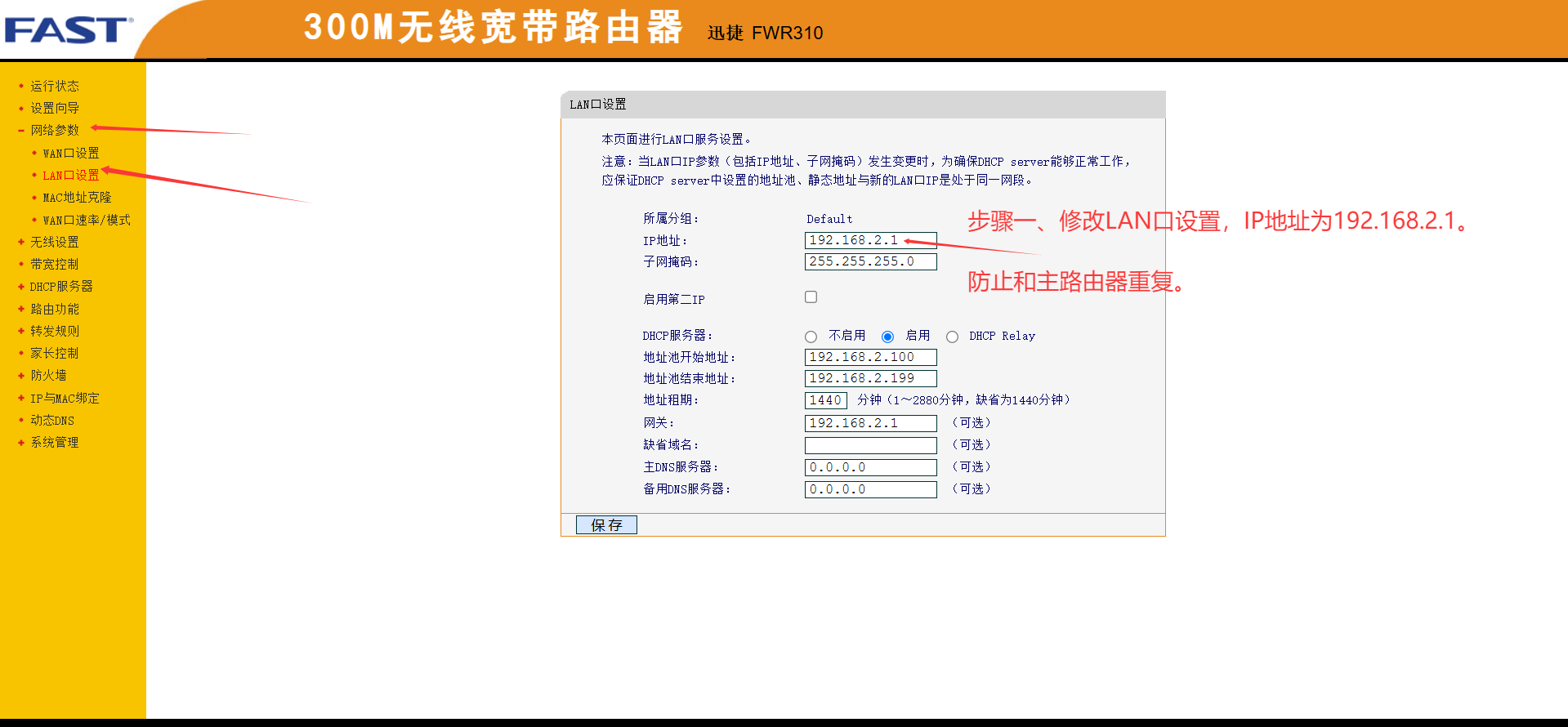This screenshot has height=727, width=1568.
Task: Click the FAST logo
Action: 69,30
